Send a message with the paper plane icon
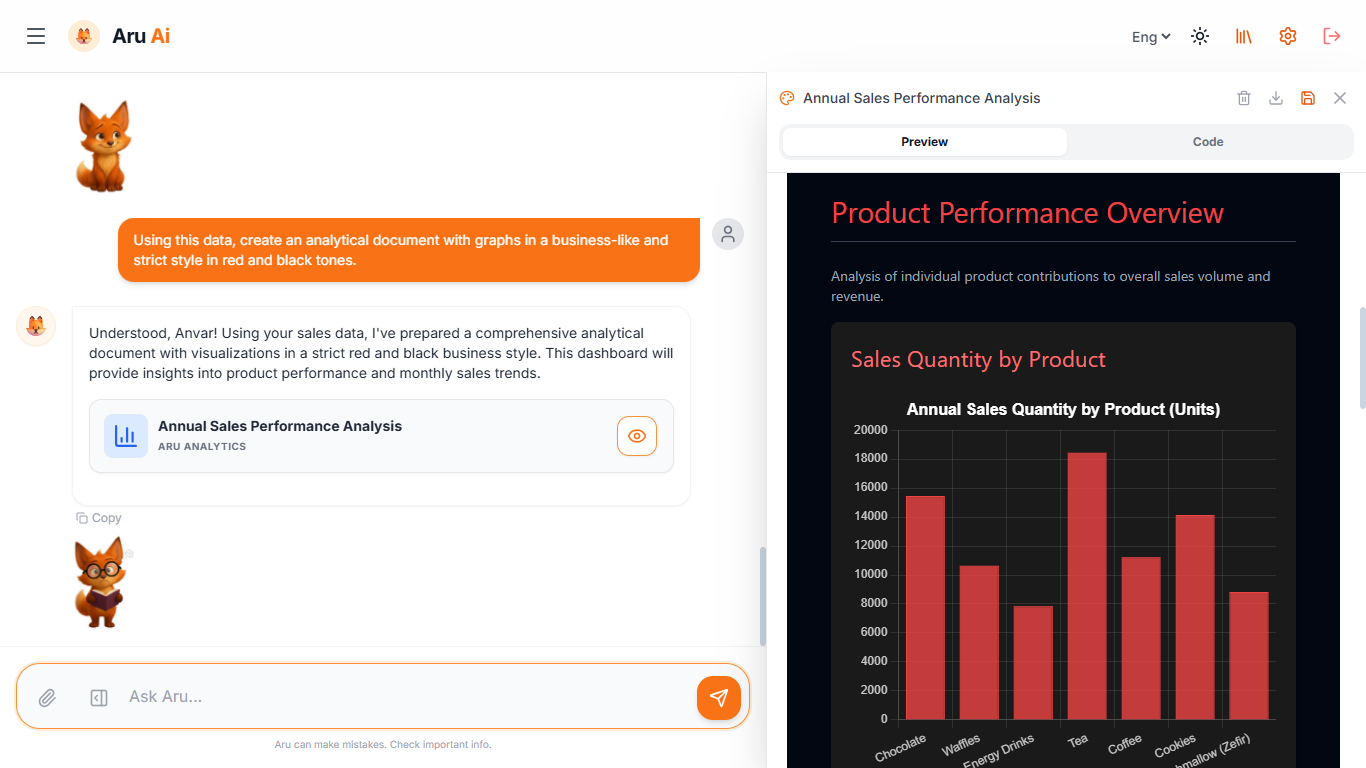Screen dimensions: 1366x768 click(x=719, y=697)
